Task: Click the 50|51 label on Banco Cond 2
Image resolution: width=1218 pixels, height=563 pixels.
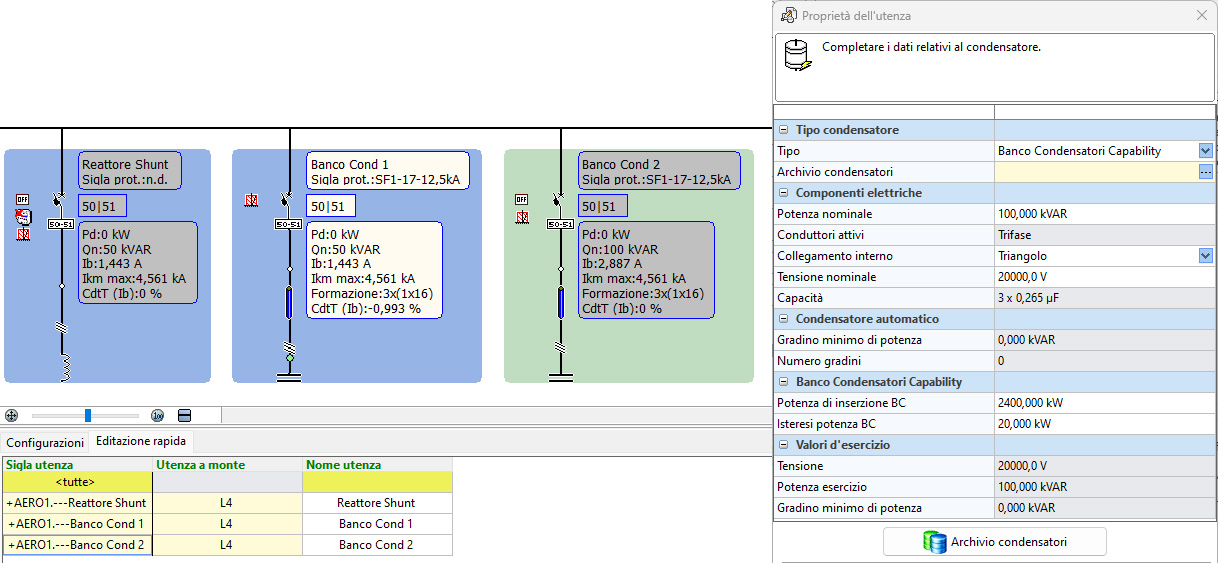Action: pyautogui.click(x=602, y=207)
